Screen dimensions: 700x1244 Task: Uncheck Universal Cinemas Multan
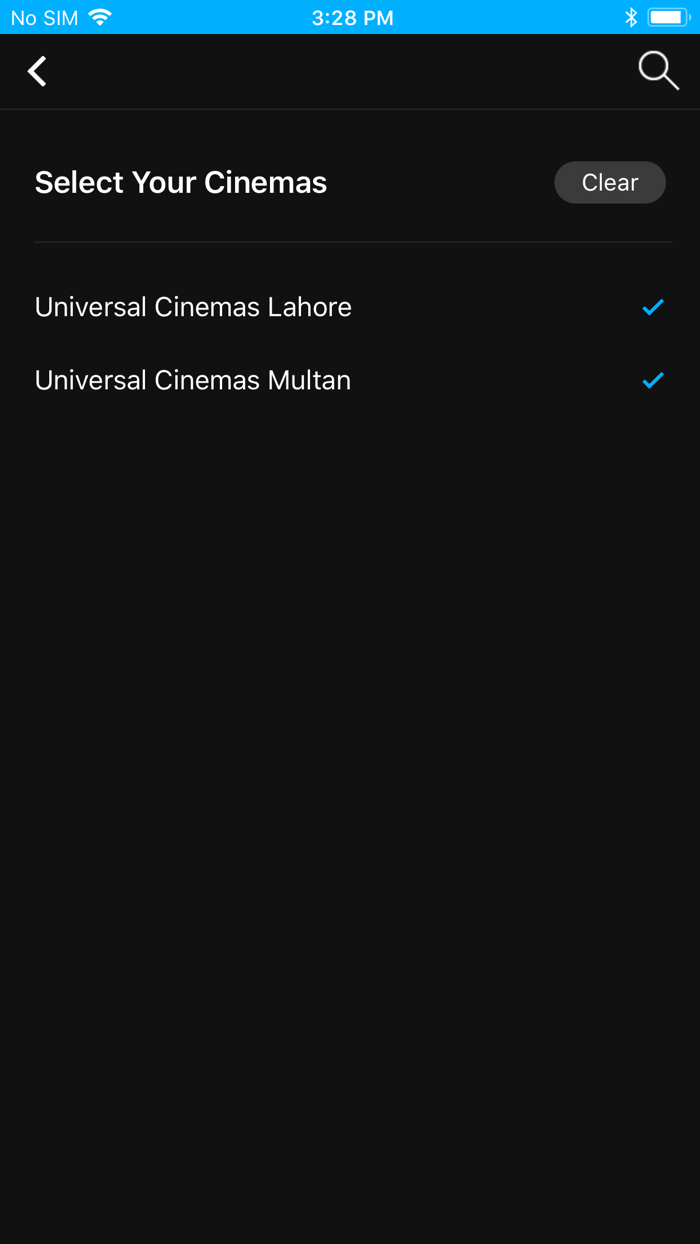[350, 380]
